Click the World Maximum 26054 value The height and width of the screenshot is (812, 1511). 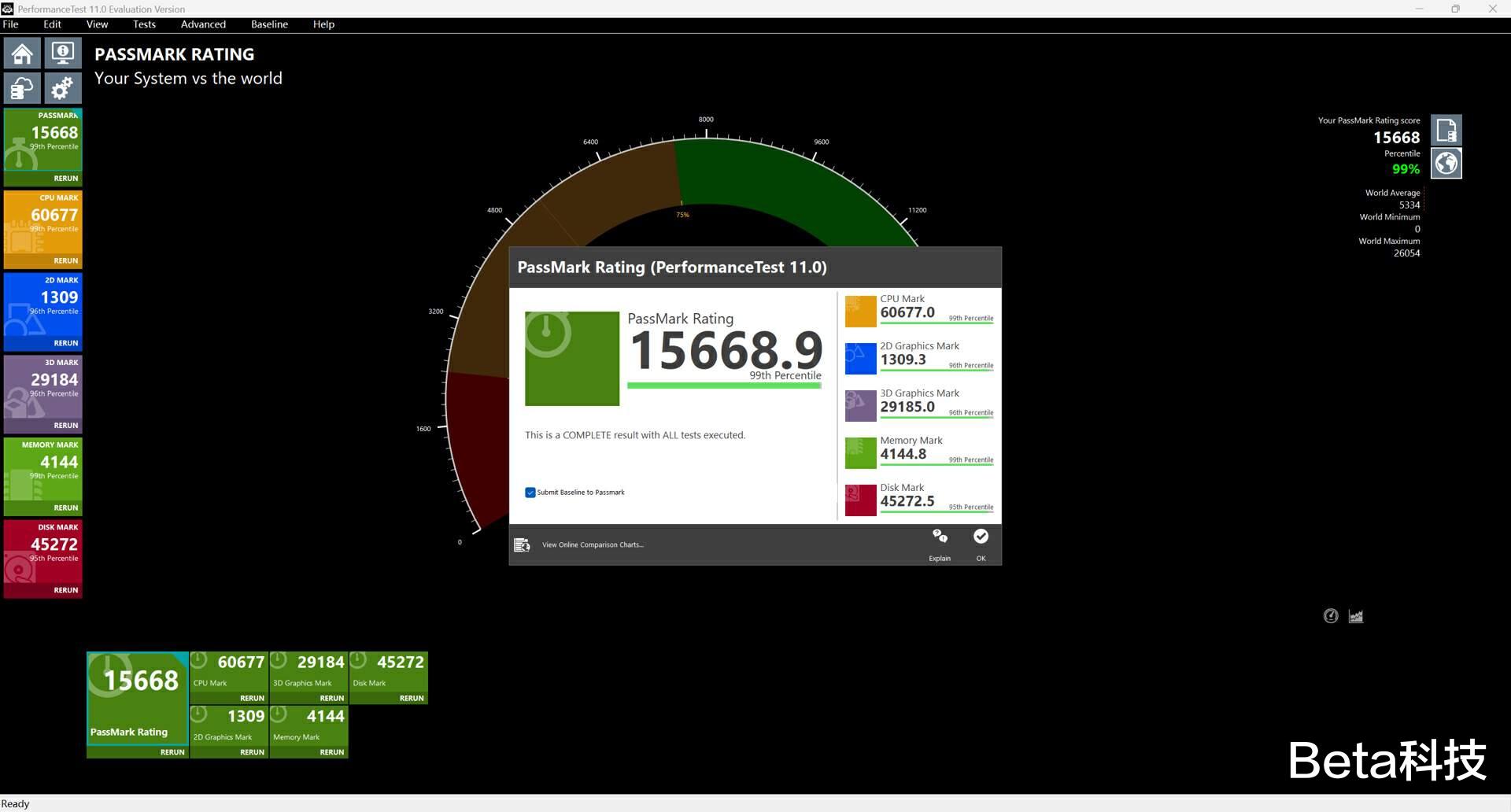1407,253
